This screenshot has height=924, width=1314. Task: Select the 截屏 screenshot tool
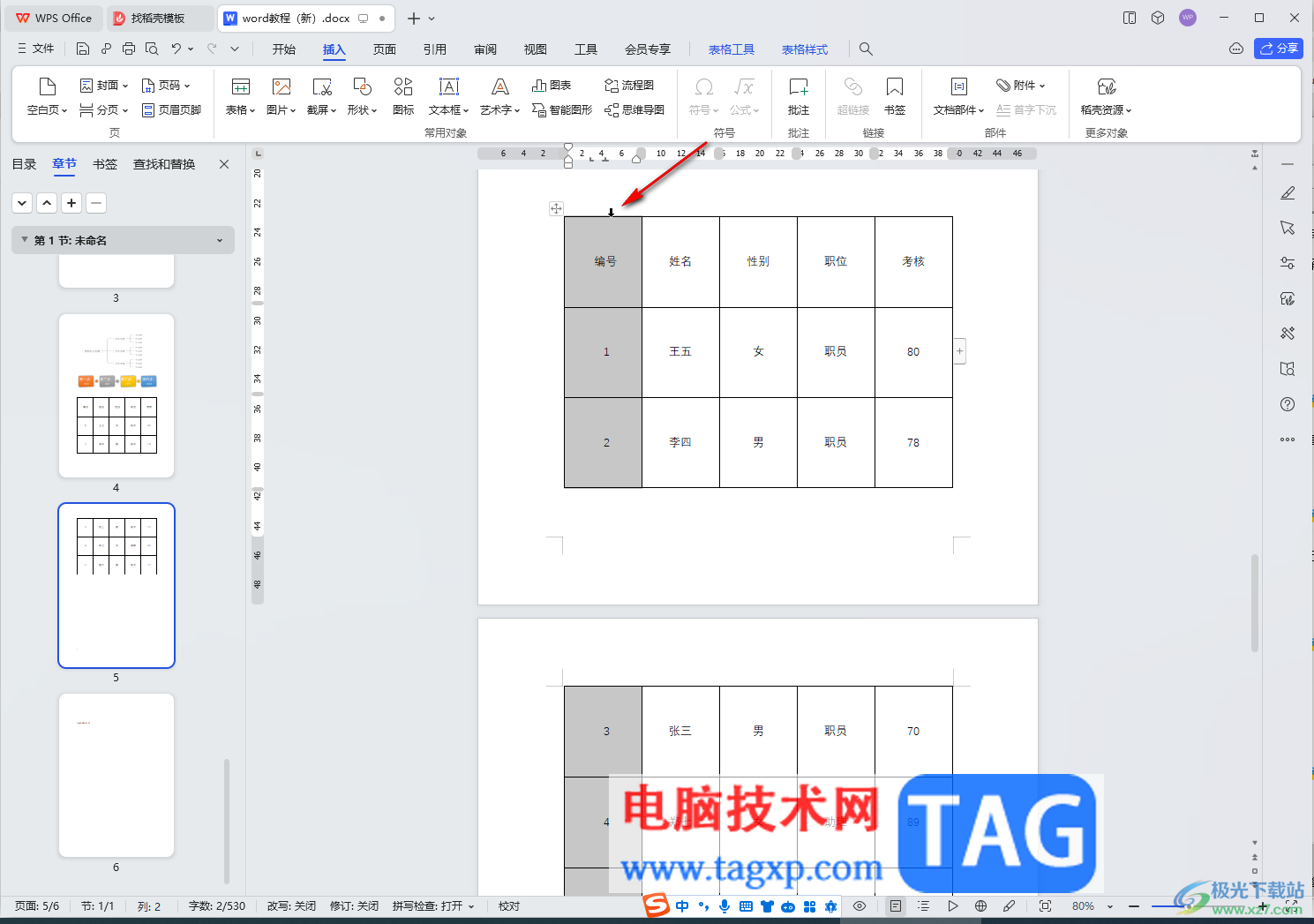[321, 96]
